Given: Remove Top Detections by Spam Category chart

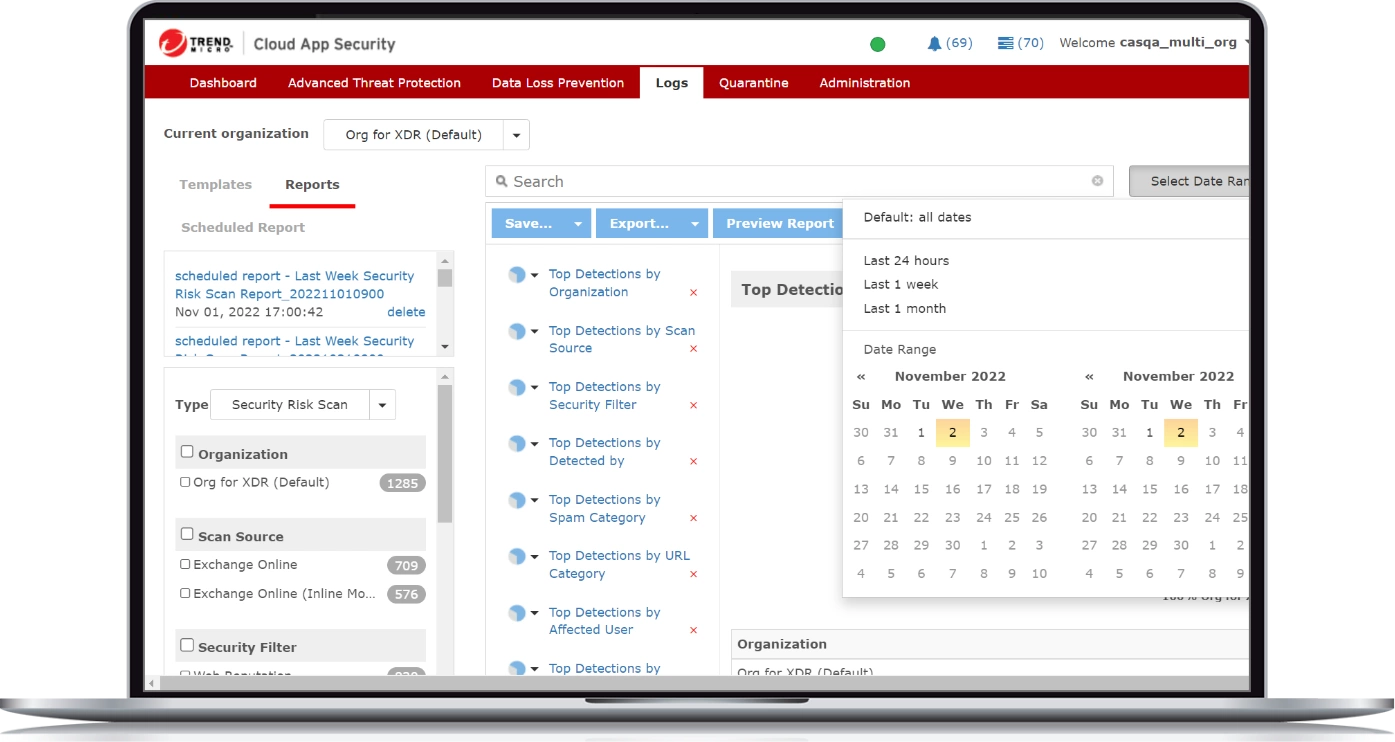Looking at the screenshot, I should tap(693, 519).
